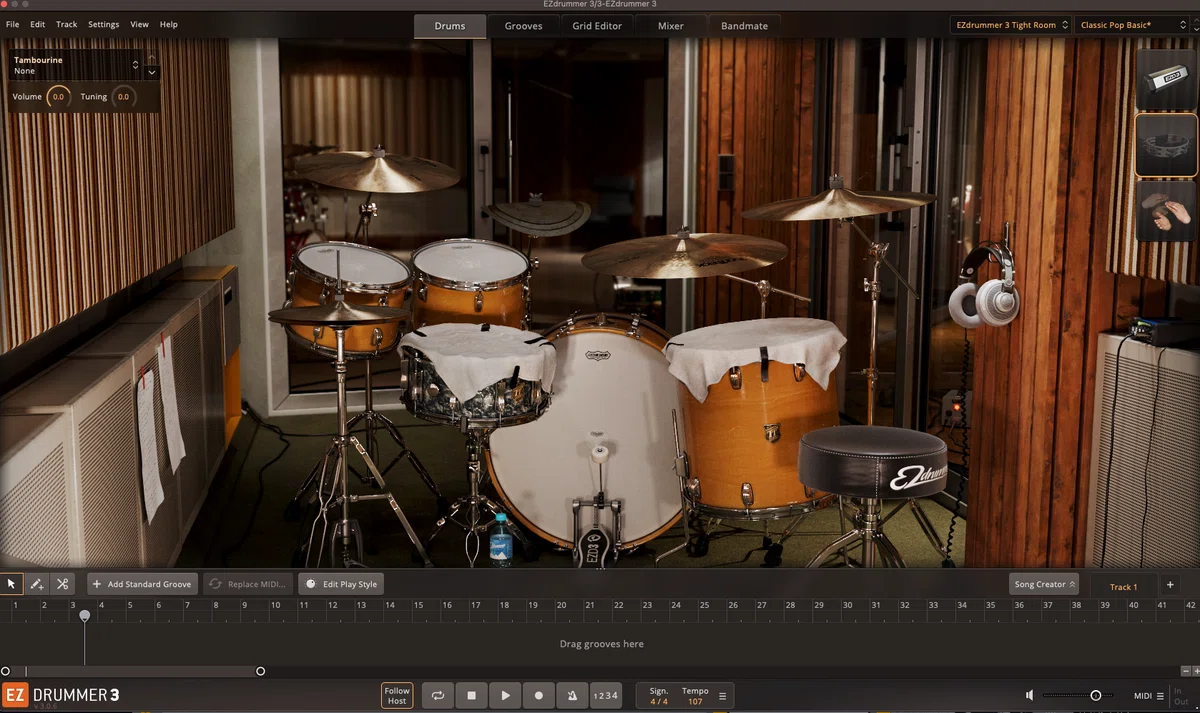Select the arrow pointer tool
The image size is (1200, 713).
pos(12,584)
